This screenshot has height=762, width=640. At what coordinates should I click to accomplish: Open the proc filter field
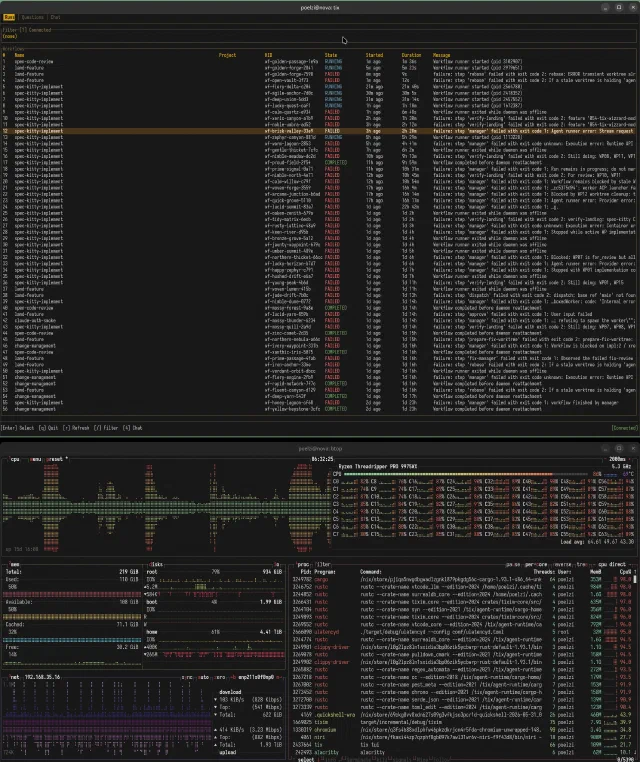coord(323,565)
